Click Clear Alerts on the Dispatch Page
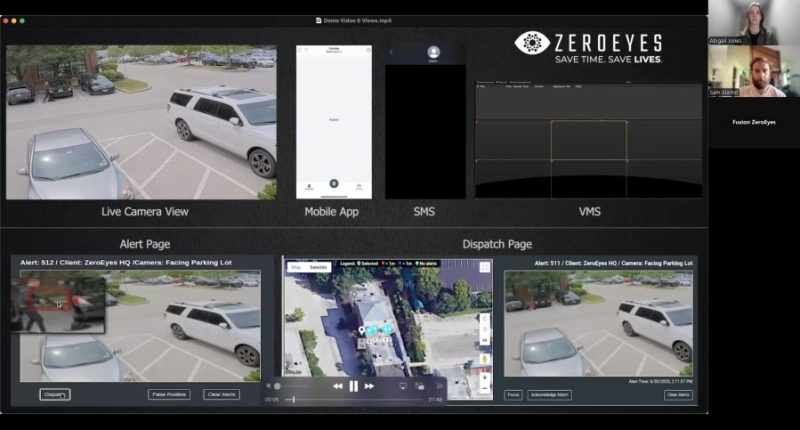This screenshot has height=430, width=800. pos(678,395)
